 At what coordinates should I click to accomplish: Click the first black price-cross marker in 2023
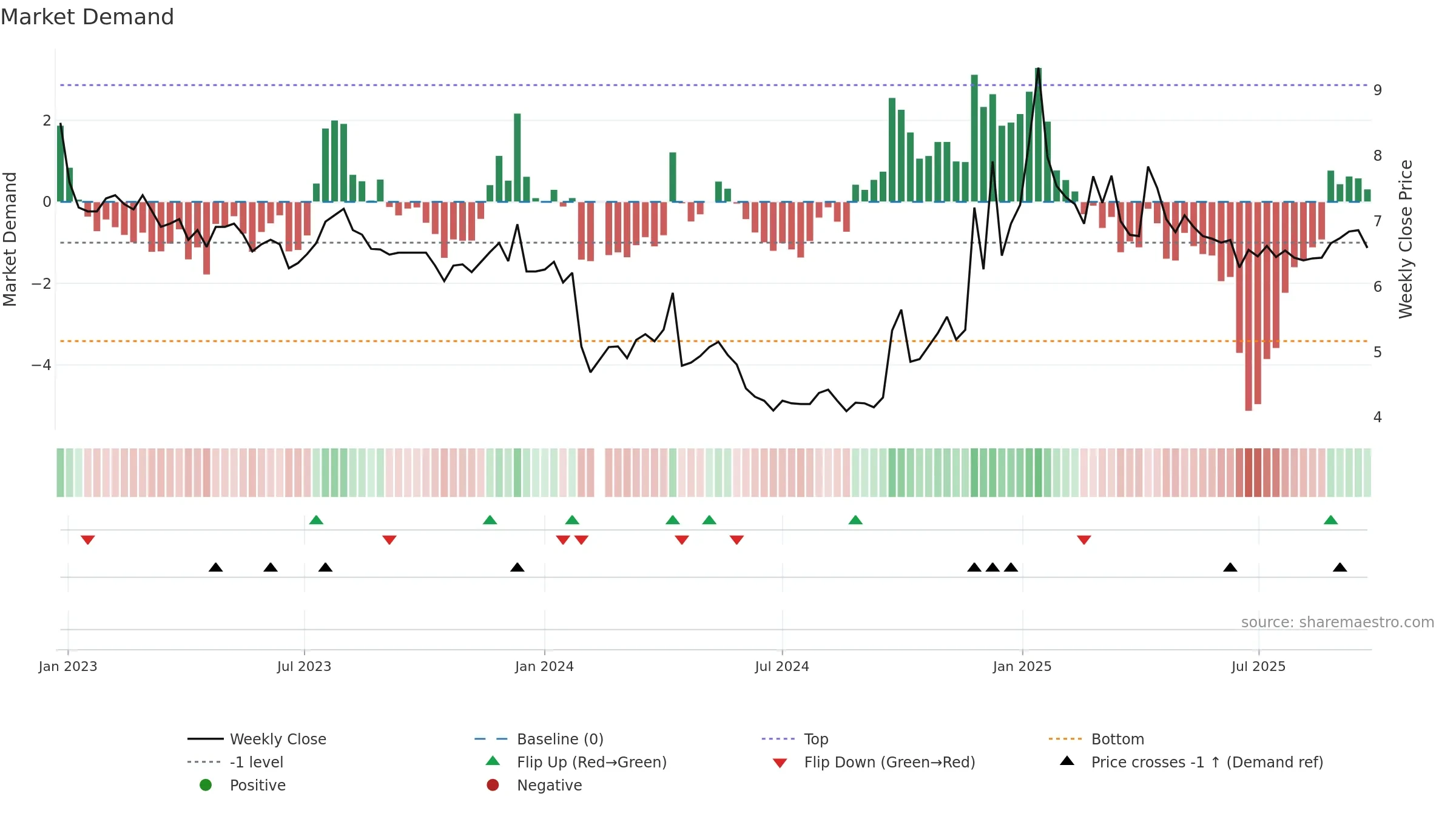tap(215, 567)
